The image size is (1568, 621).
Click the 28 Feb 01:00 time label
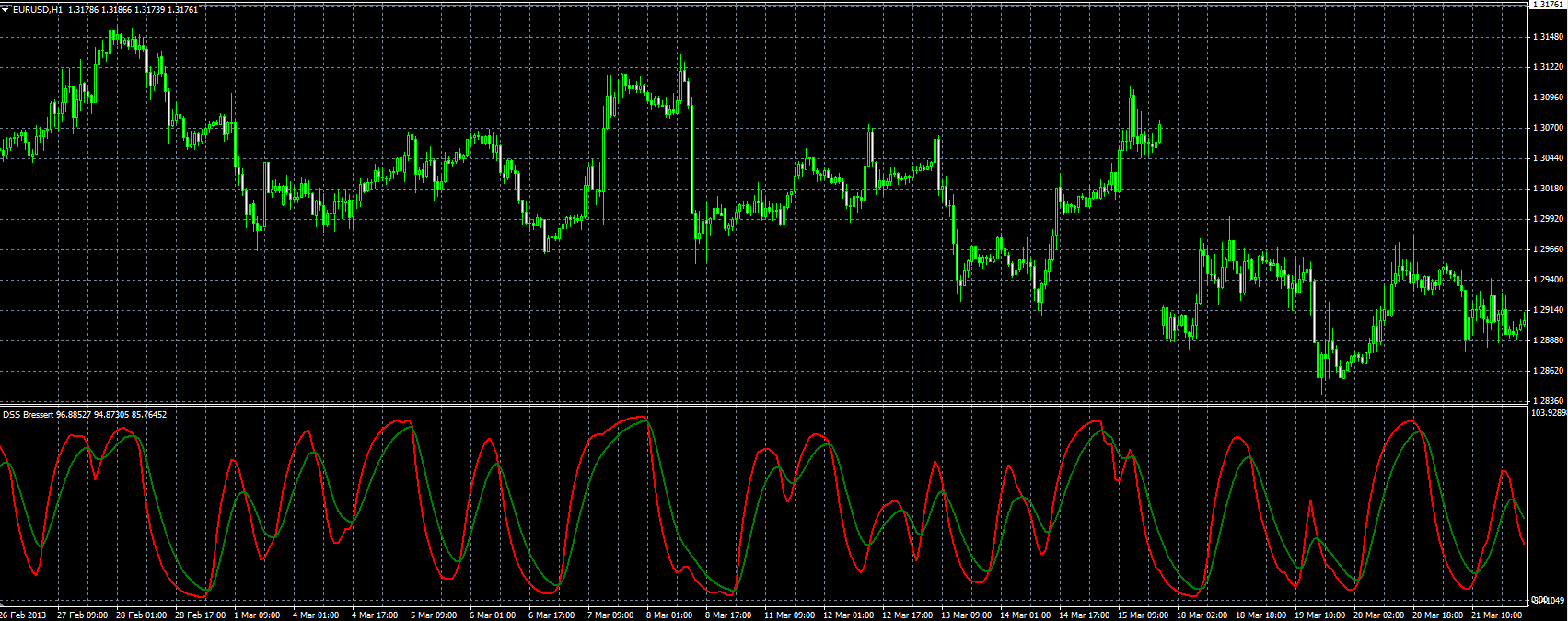coord(141,615)
